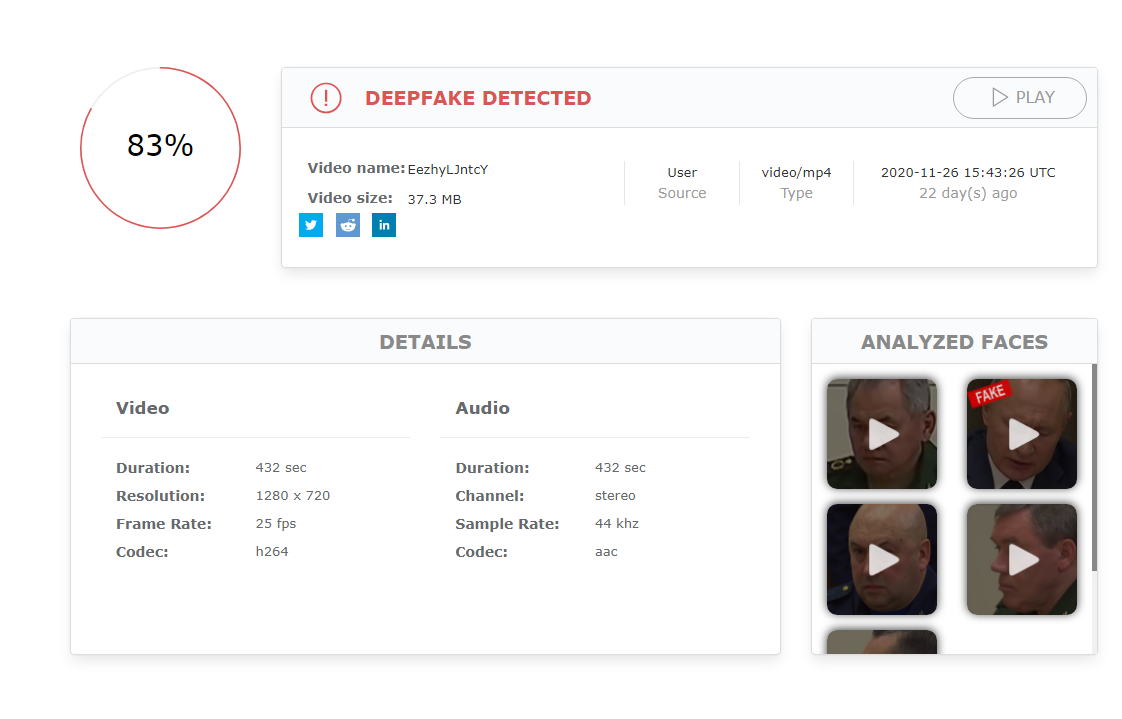Image resolution: width=1122 pixels, height=719 pixels.
Task: Click the DEEPFAKE DETECTED heading
Action: 478,98
